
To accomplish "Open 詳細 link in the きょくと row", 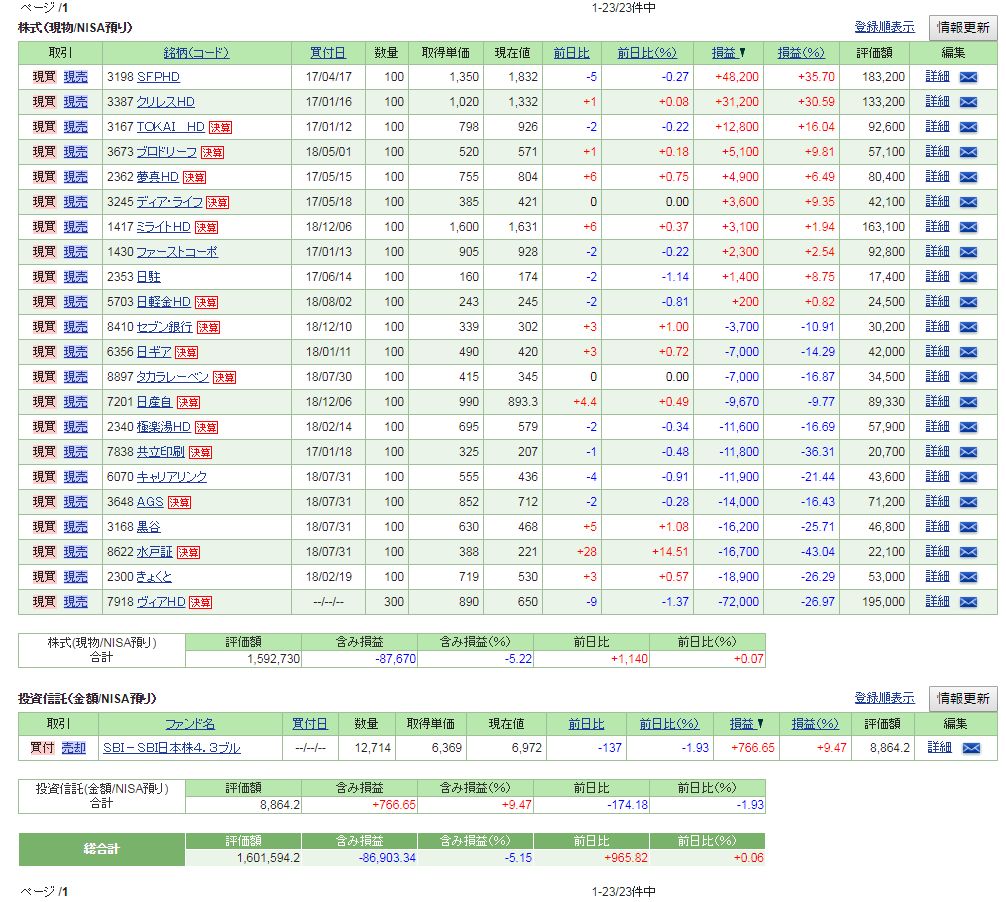I will (x=937, y=577).
